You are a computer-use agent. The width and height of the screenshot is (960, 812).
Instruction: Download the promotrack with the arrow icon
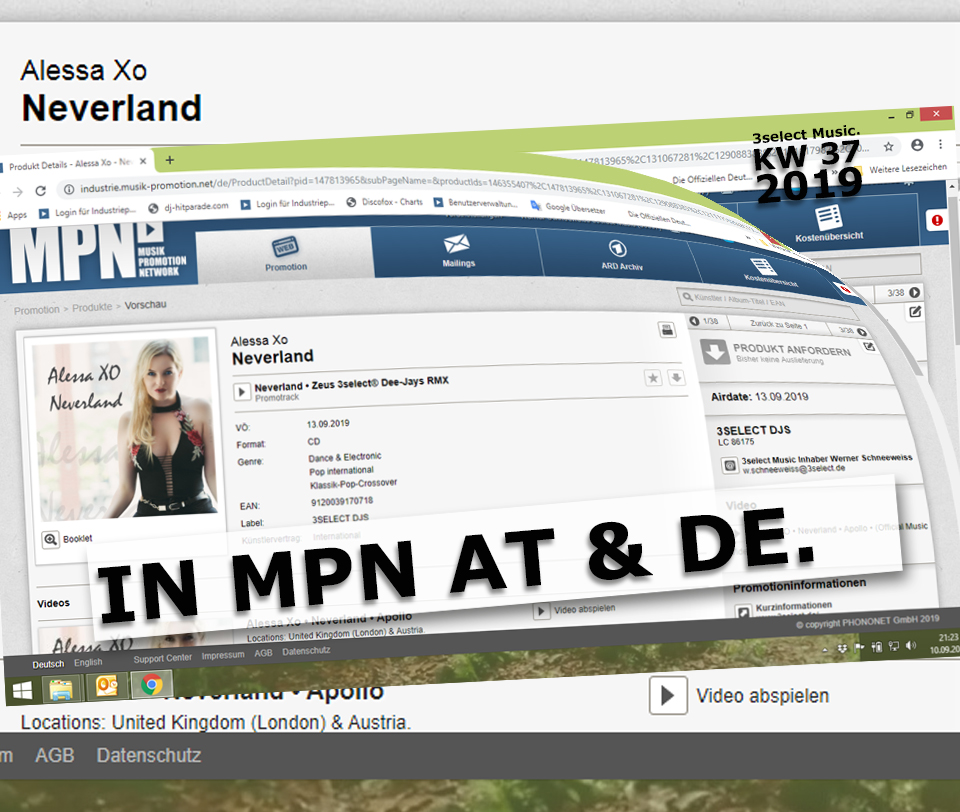[676, 377]
